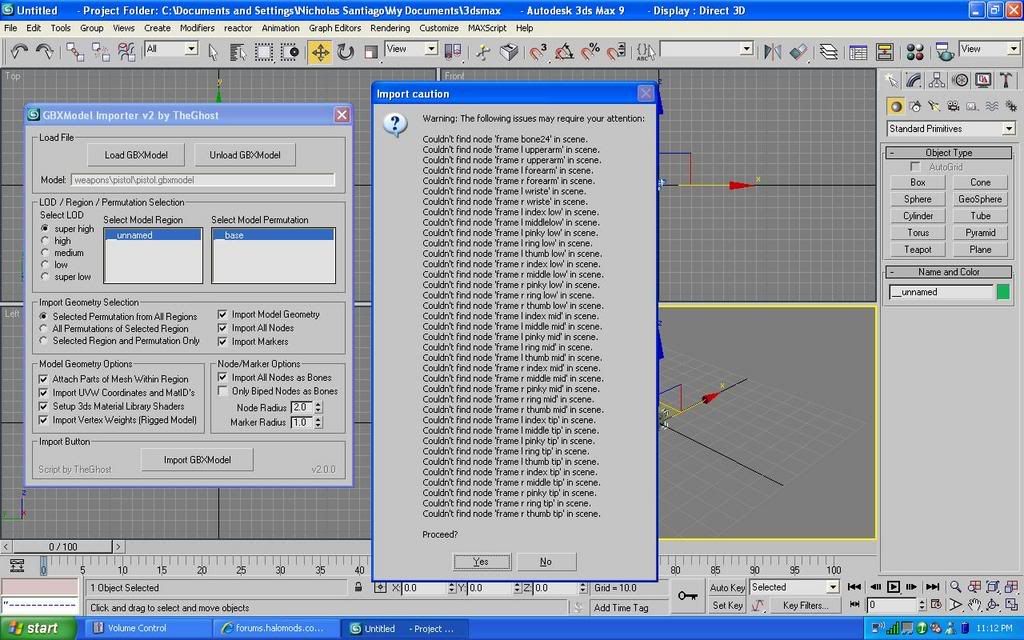Select the Geometry category sphere icon
Image resolution: width=1024 pixels, height=640 pixels.
[896, 106]
